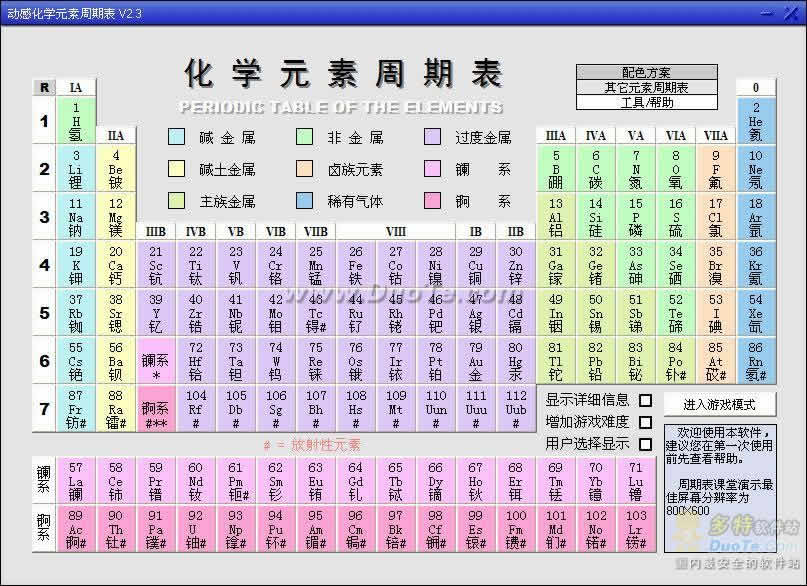Select element 71 Lu 镥
This screenshot has width=807, height=586.
(x=636, y=481)
